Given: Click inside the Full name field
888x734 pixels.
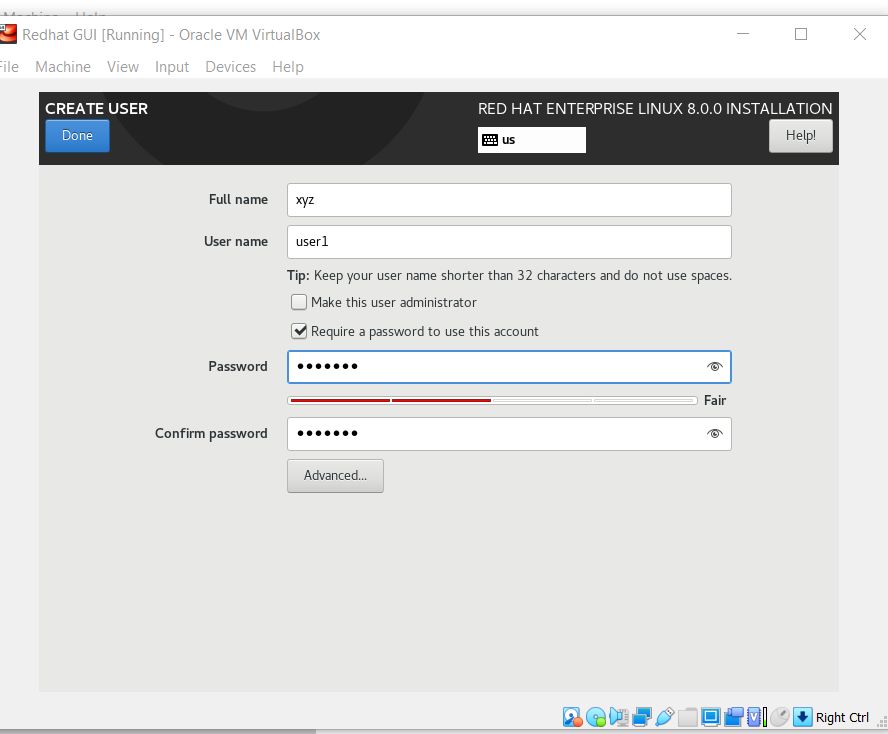Looking at the screenshot, I should tap(509, 200).
